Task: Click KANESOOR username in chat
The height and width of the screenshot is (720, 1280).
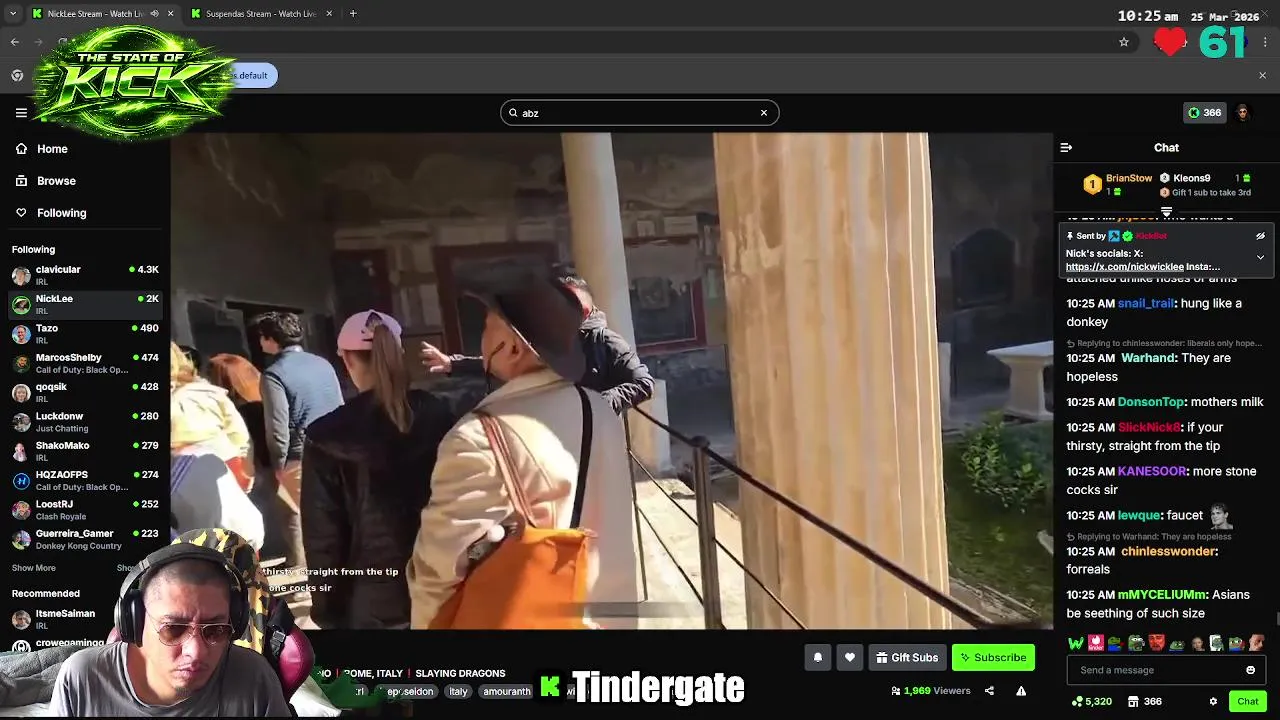Action: coord(1152,471)
